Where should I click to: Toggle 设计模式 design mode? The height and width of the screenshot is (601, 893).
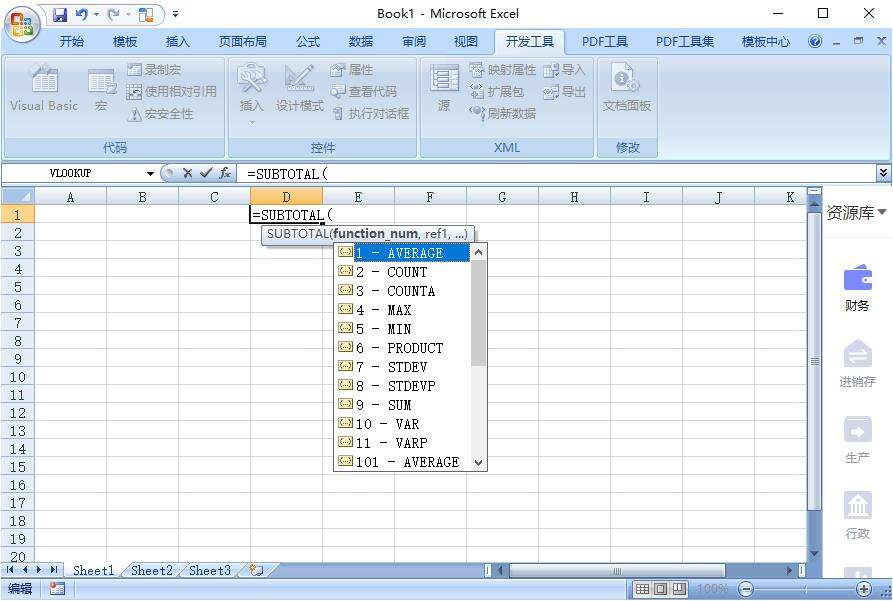tap(300, 88)
